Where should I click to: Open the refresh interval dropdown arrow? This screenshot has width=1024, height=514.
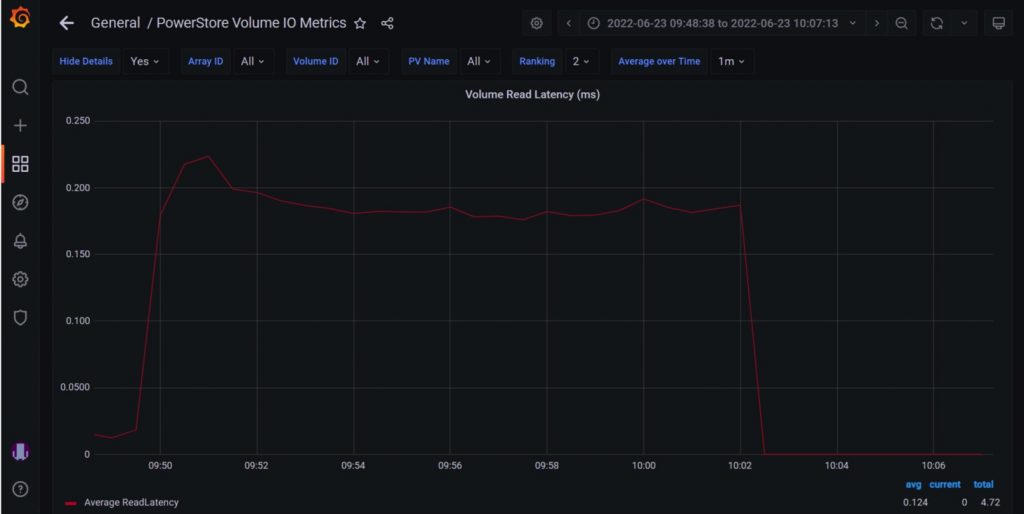coord(964,24)
